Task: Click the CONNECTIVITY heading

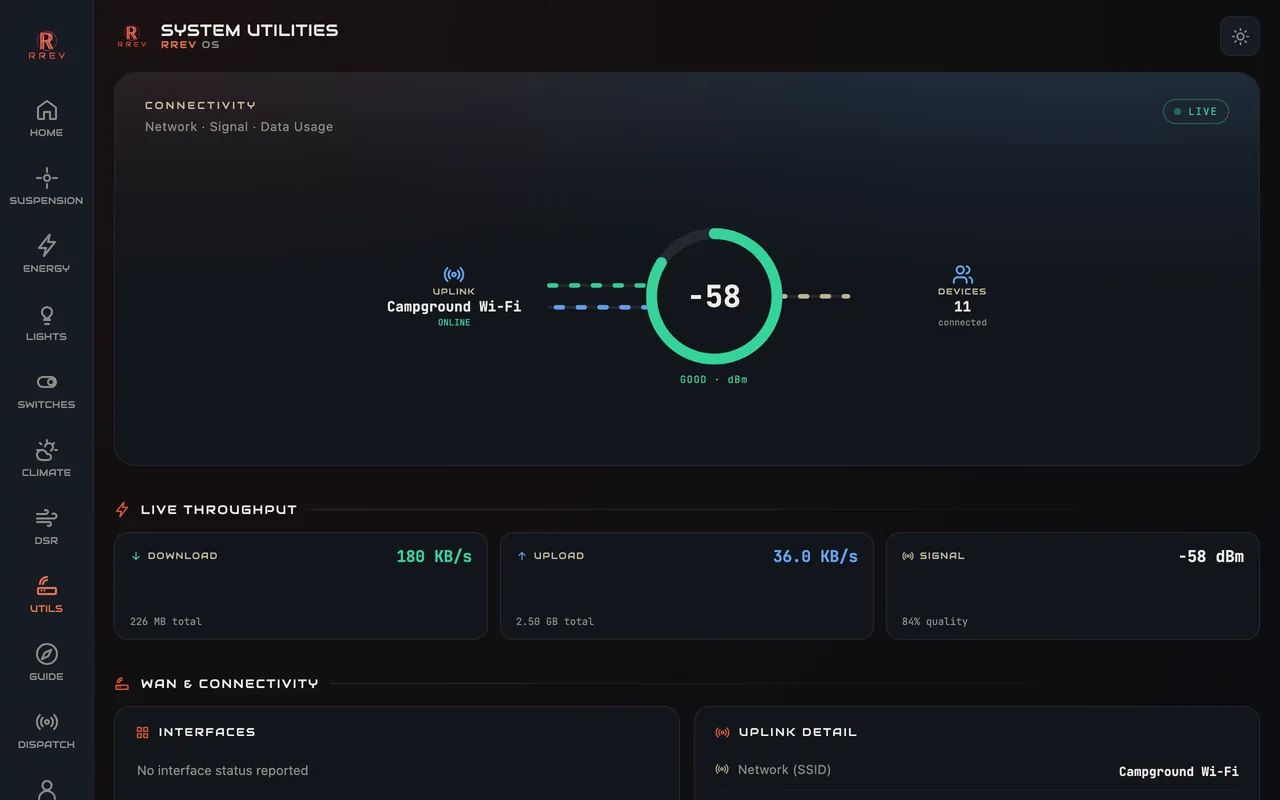Action: (200, 105)
